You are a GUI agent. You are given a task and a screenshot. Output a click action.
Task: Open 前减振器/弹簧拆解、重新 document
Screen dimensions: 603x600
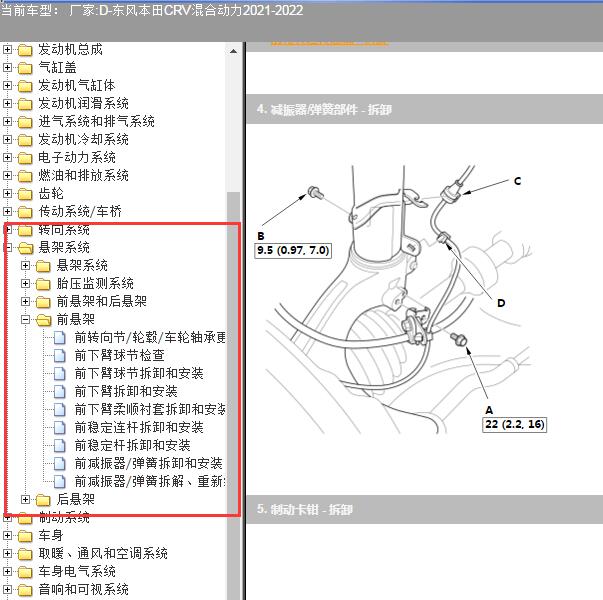150,482
